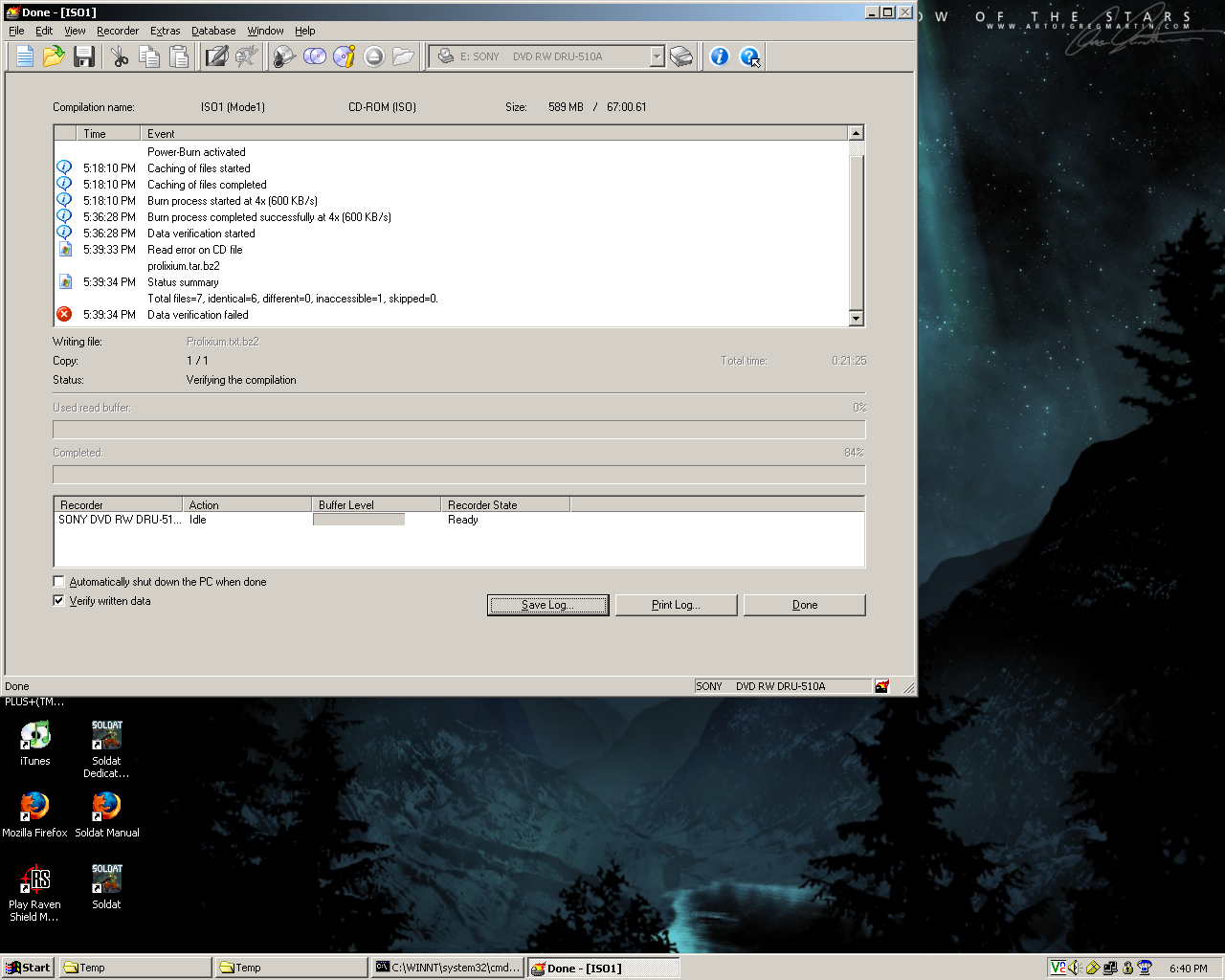Click the New compilation toolbar icon
1225x980 pixels.
point(25,56)
